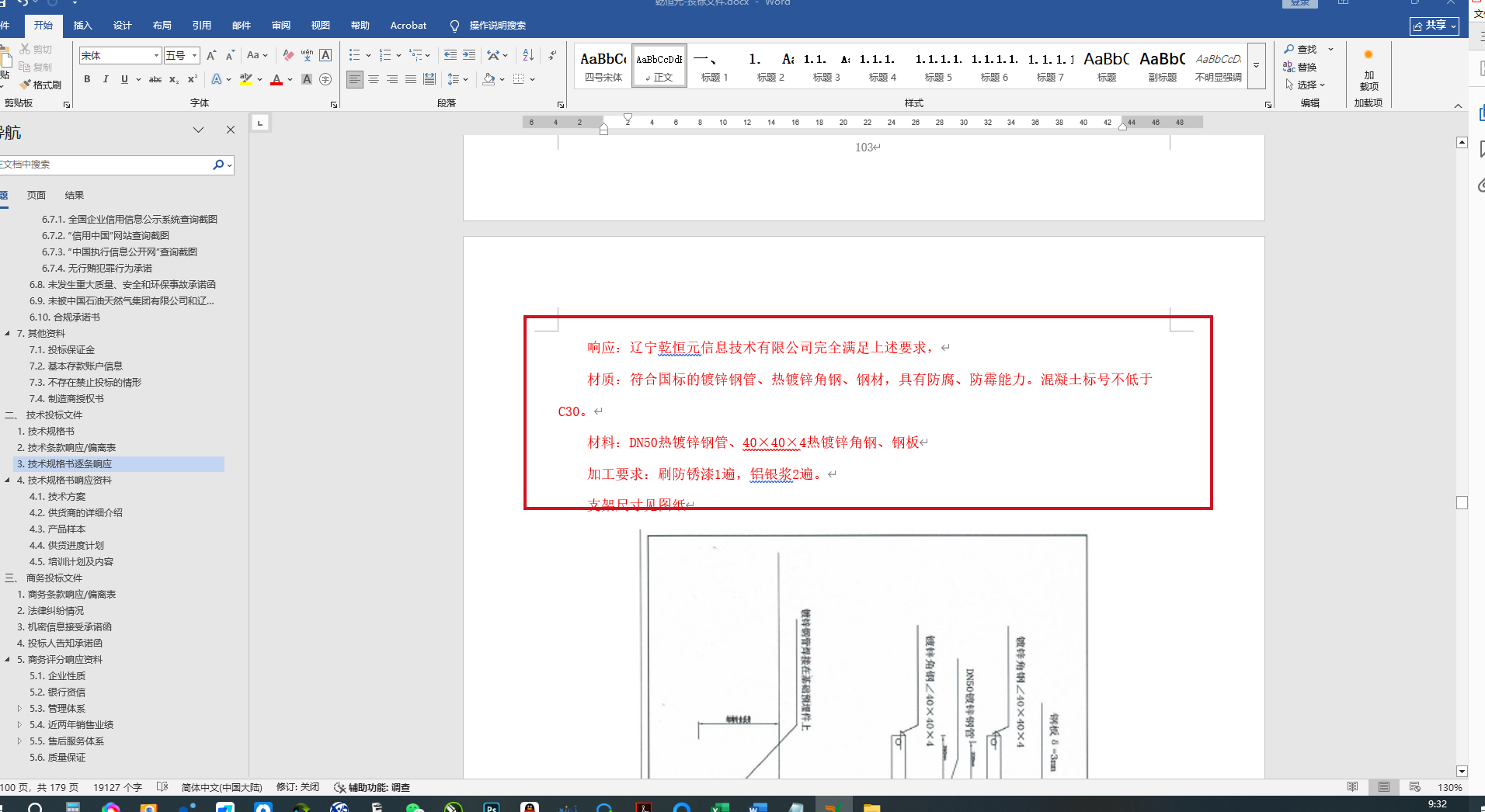Activate the 格式刷 format painter
The height and width of the screenshot is (812, 1485).
point(40,85)
